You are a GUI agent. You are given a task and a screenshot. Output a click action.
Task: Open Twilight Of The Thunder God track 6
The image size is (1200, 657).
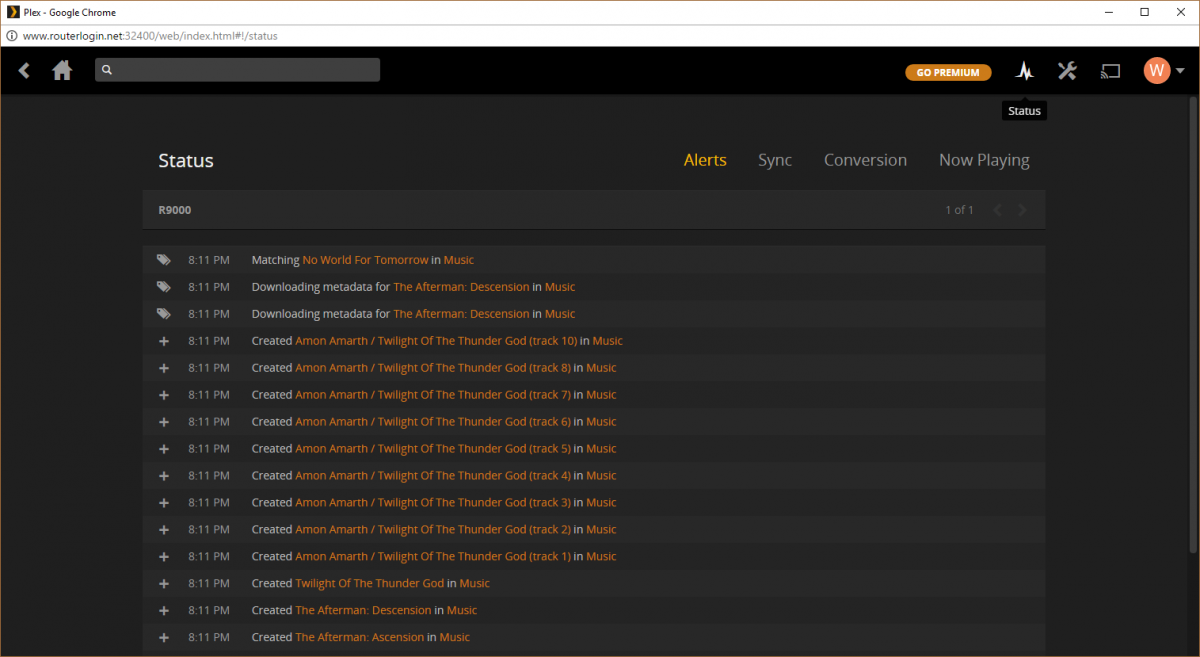tap(433, 422)
